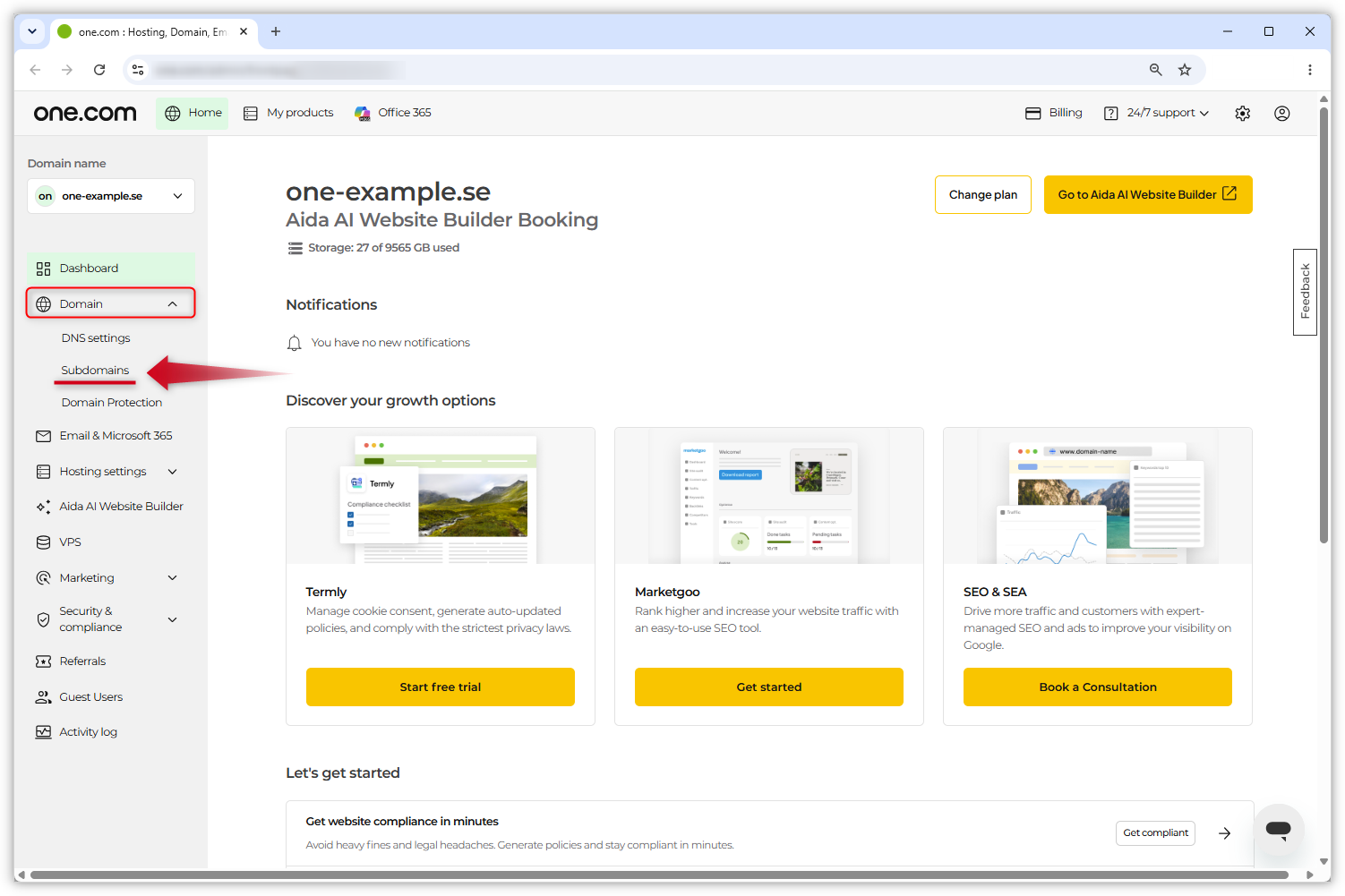Viewport: 1345px width, 896px height.
Task: Click the Dashboard grid icon
Action: [43, 269]
